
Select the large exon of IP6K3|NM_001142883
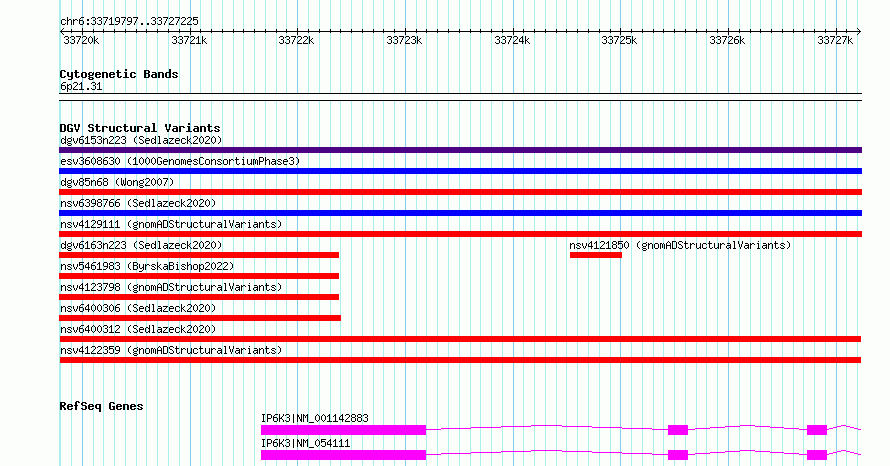click(x=343, y=430)
